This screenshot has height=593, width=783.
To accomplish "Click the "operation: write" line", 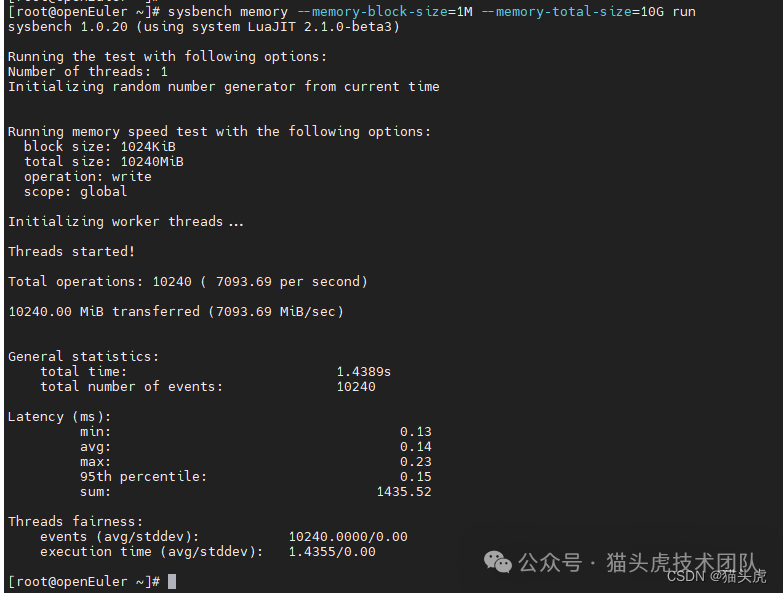I will [x=88, y=176].
